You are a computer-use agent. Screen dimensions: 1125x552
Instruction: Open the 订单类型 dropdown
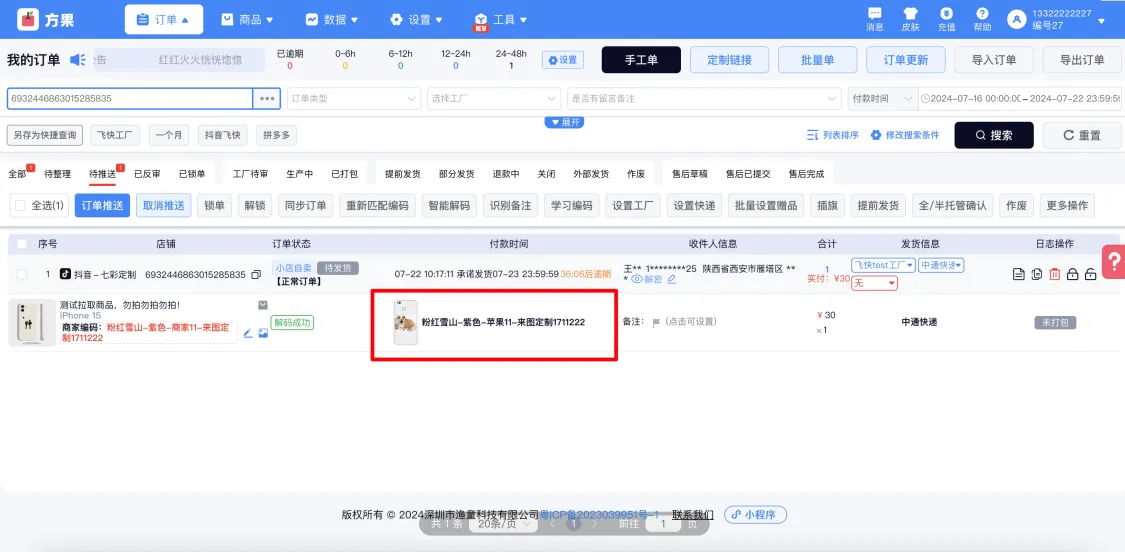coord(354,98)
